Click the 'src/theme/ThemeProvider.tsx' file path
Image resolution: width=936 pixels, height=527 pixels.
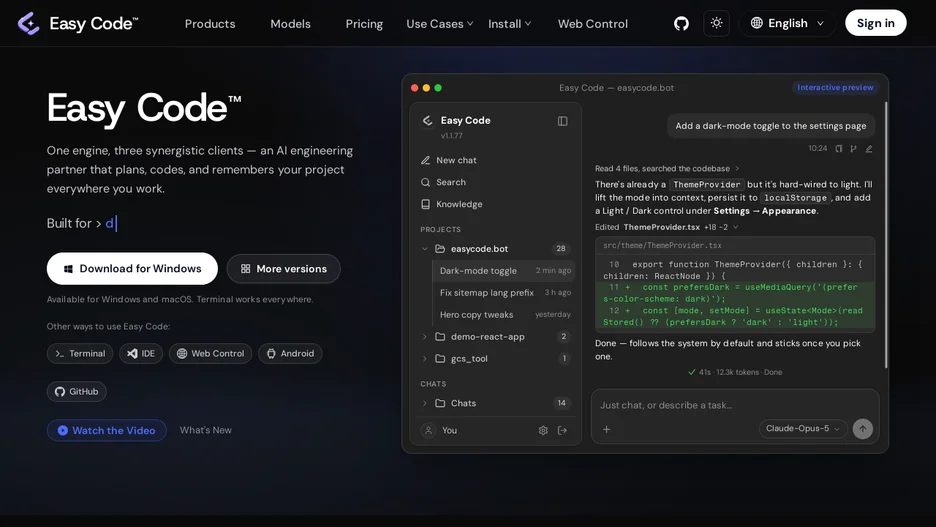pyautogui.click(x=662, y=245)
